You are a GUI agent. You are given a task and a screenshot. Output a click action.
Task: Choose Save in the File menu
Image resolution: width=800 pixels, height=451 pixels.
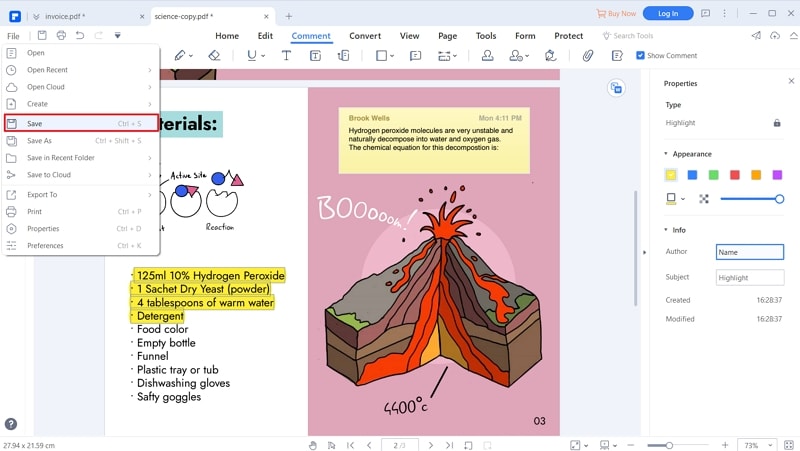pos(82,123)
